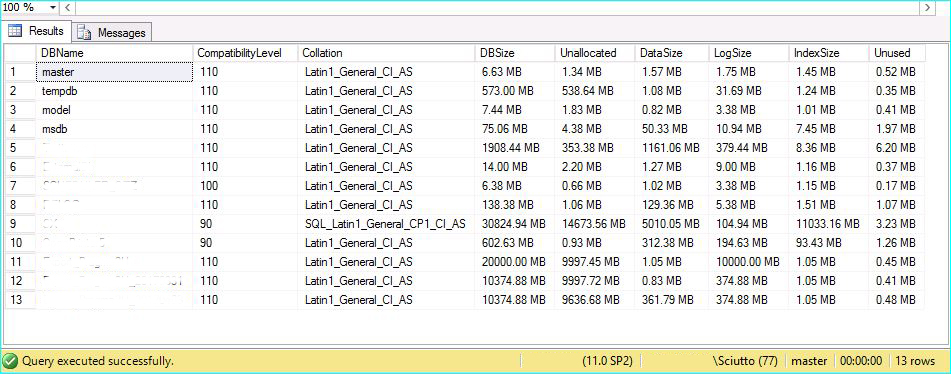Click the (11.0 SP2) server version status

point(607,361)
